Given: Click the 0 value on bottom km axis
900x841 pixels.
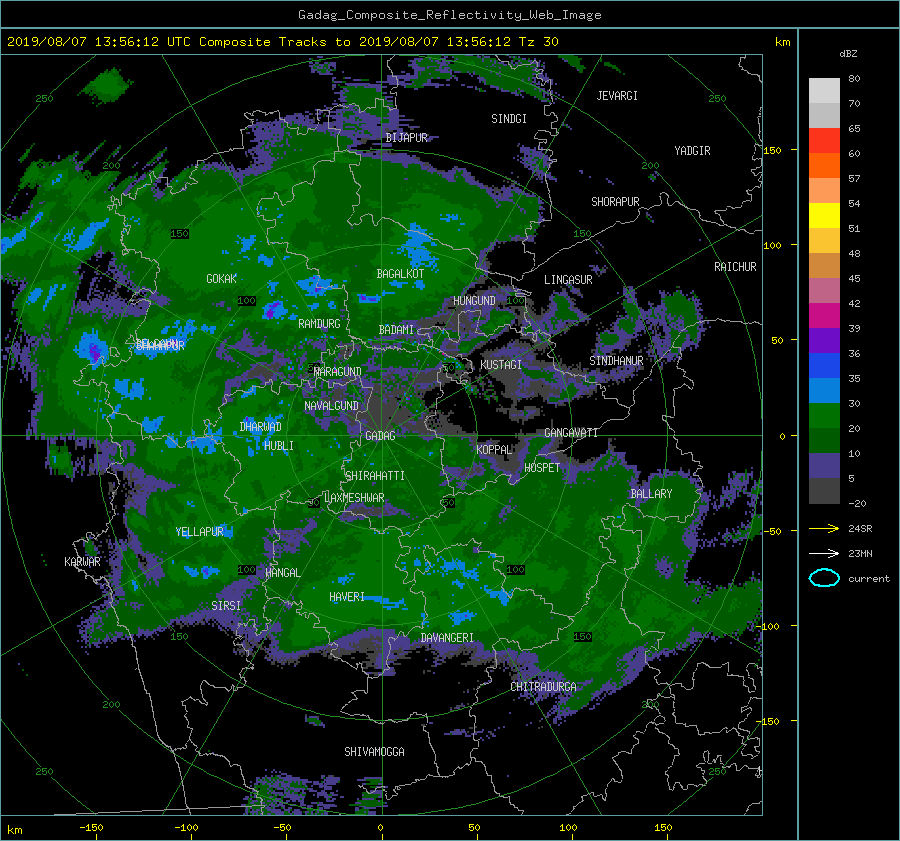Looking at the screenshot, I should pyautogui.click(x=380, y=828).
